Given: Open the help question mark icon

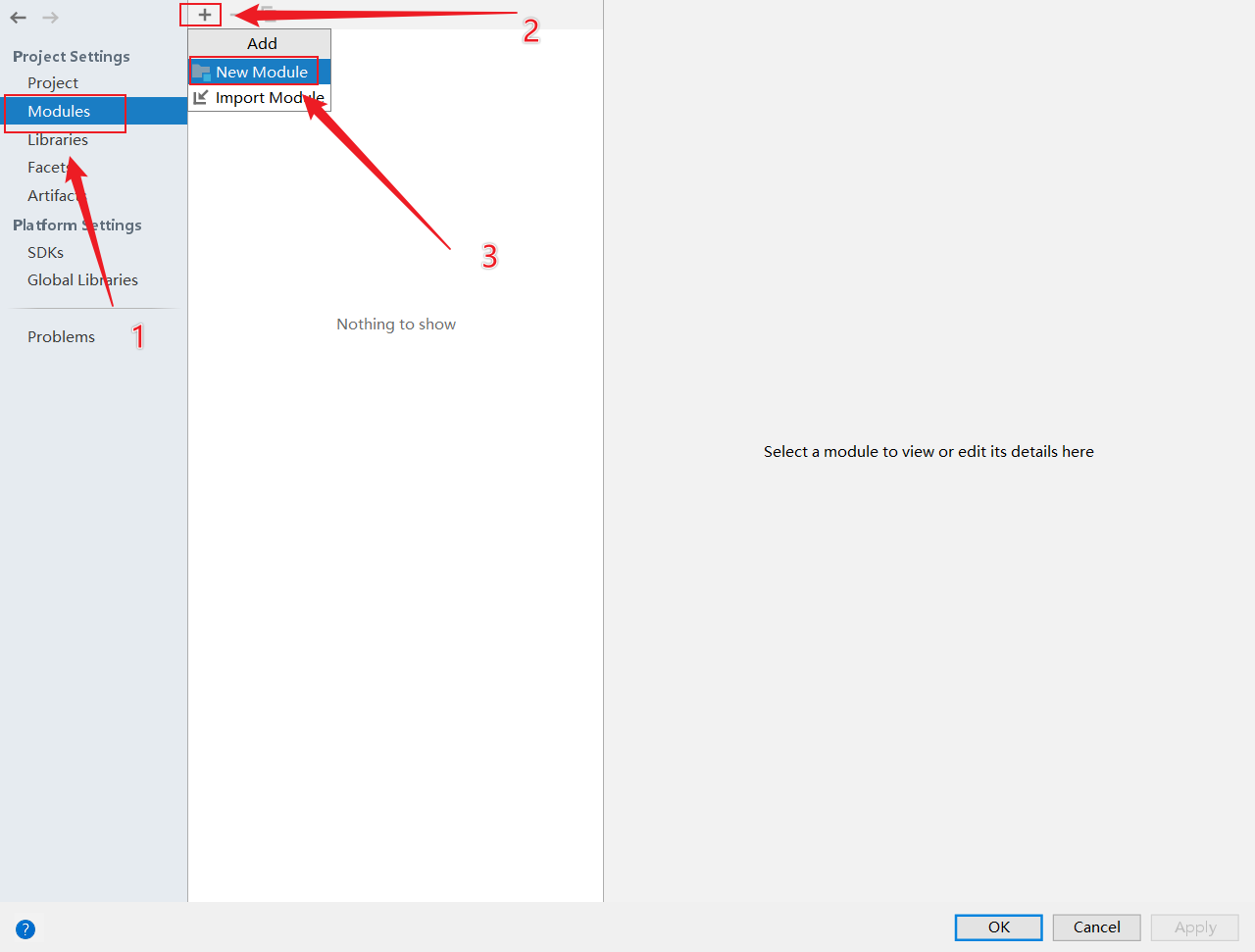Looking at the screenshot, I should coord(25,929).
